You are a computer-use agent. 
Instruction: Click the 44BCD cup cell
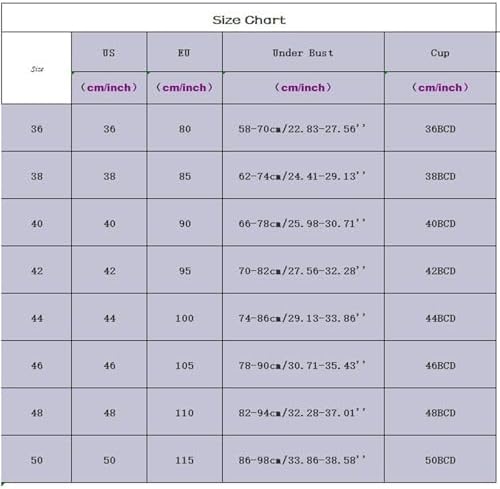point(440,318)
